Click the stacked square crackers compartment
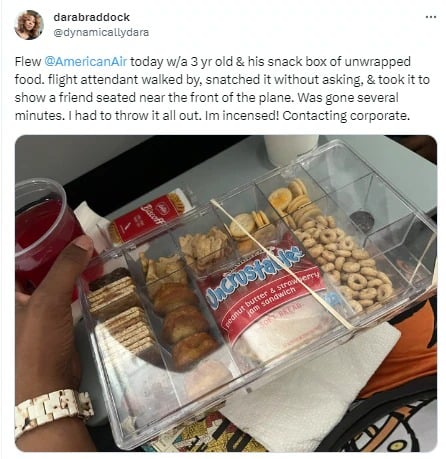446x459 pixels. pyautogui.click(x=118, y=308)
